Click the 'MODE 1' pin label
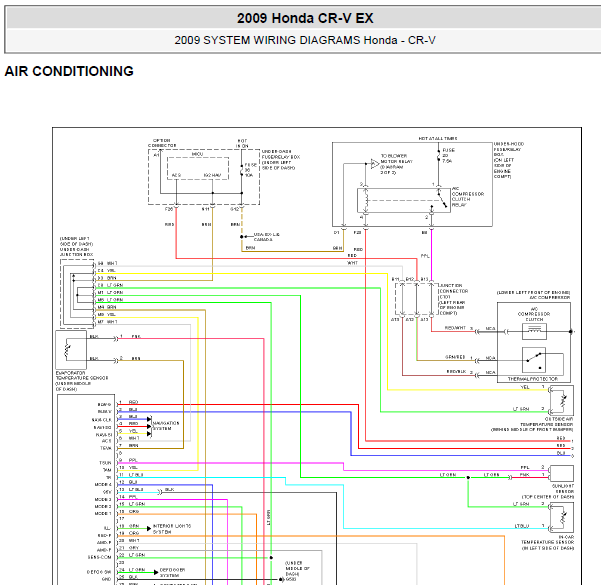Viewport: 601px width, 585px height. (x=103, y=513)
